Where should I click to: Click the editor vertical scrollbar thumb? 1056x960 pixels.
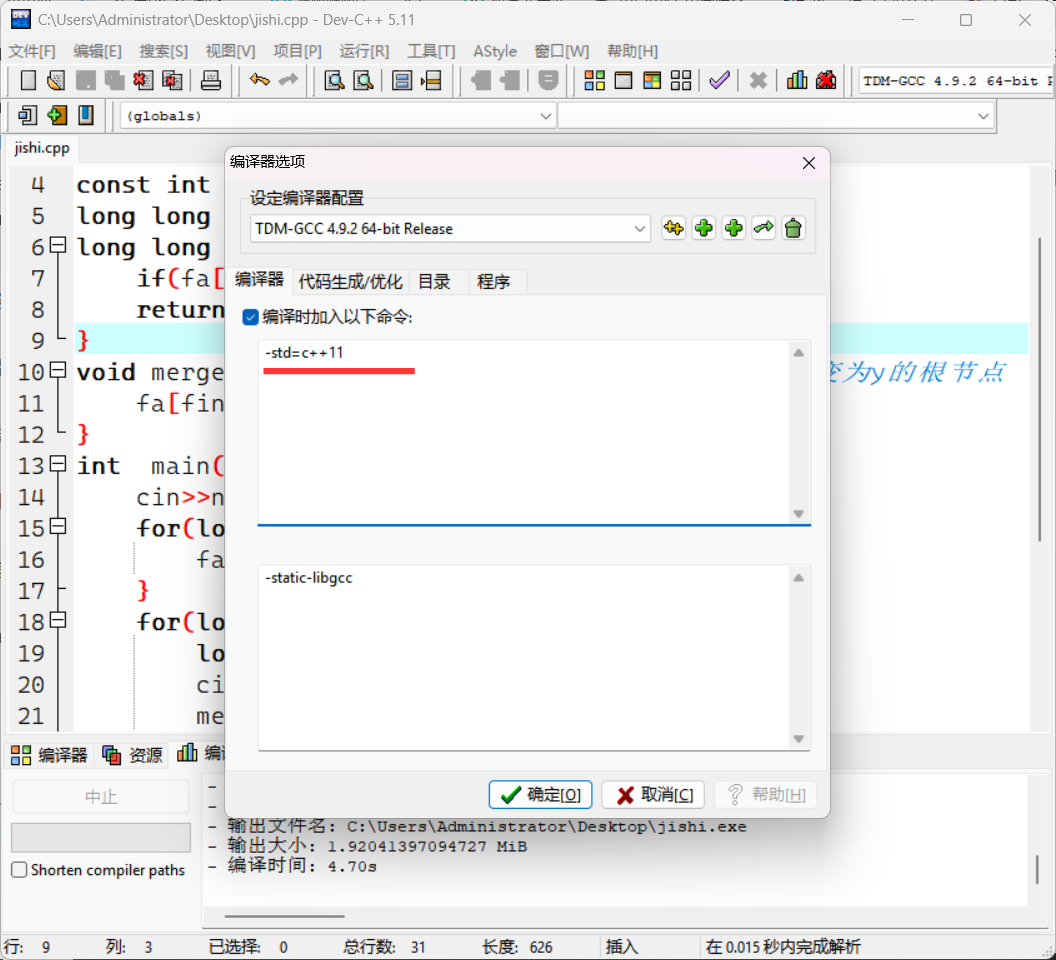pos(1041,389)
